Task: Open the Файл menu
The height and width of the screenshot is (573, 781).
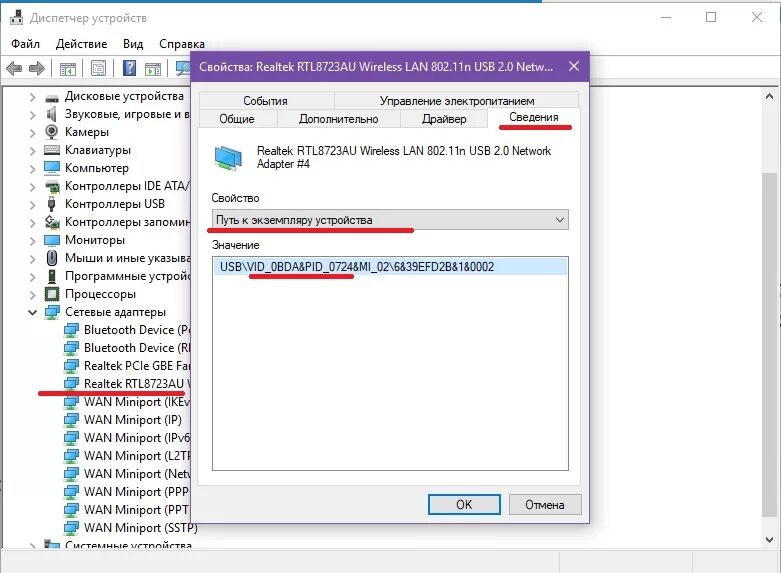Action: pyautogui.click(x=25, y=44)
